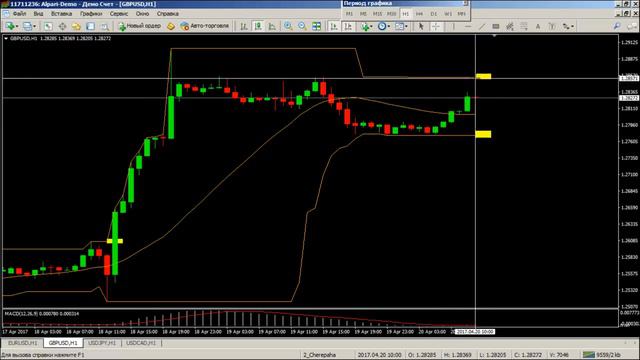Toggle the Авто-торговля button
This screenshot has height=360, width=640.
(204, 26)
